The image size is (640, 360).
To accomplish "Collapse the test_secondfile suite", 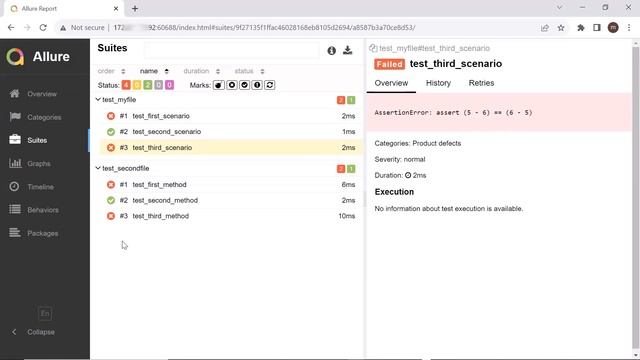I will 98,168.
